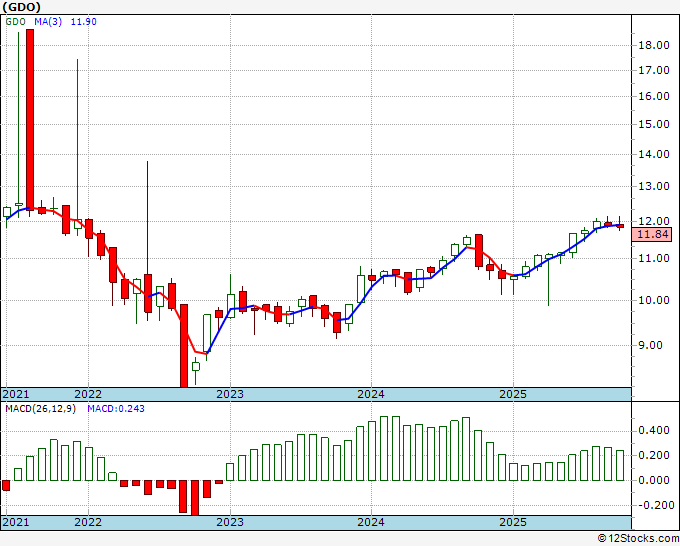Click 2024 on the MACD timeline
680x546 pixels.
pos(371,522)
